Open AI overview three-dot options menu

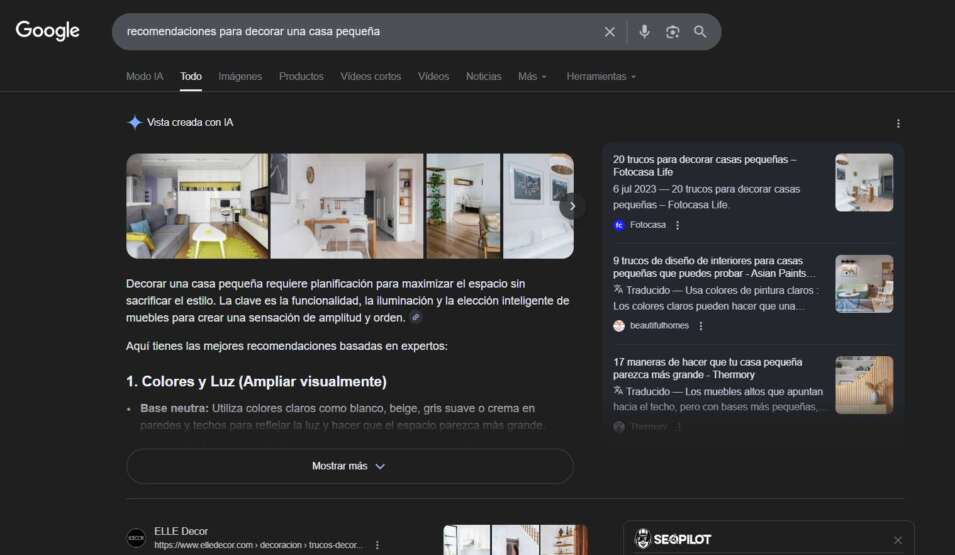coord(898,124)
